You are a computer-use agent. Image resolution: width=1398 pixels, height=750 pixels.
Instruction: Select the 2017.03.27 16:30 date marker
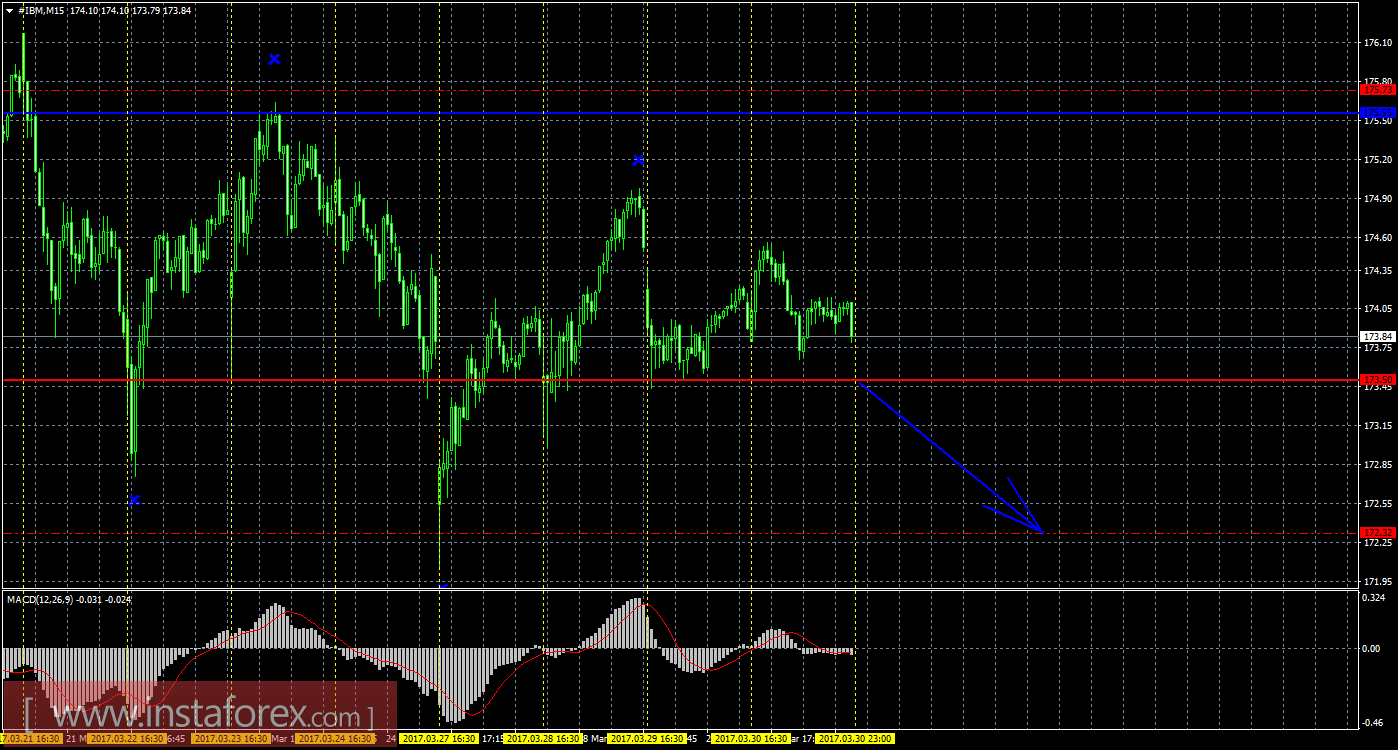click(439, 739)
